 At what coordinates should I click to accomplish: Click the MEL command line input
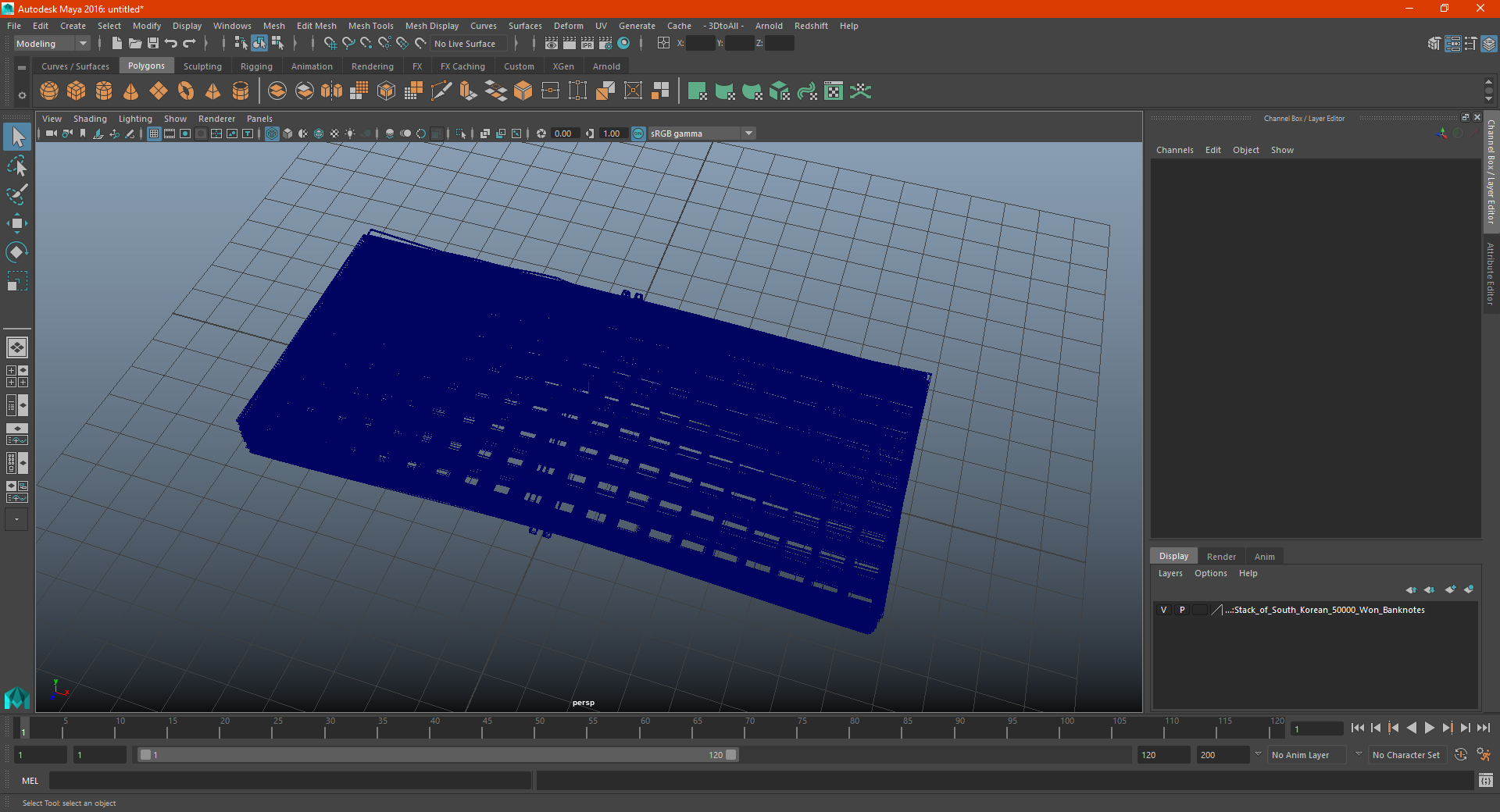[290, 780]
